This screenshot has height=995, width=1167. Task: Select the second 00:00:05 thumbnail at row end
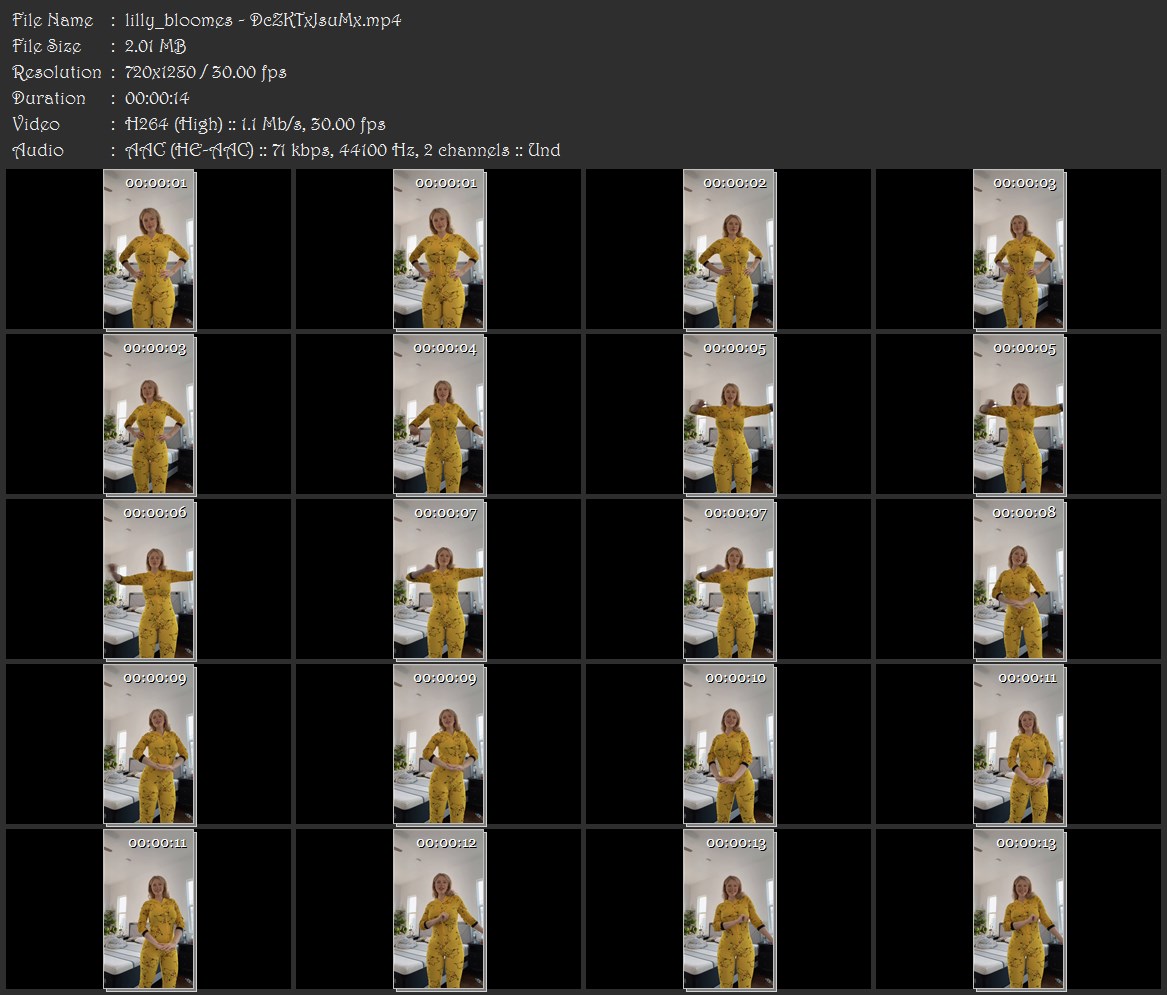click(1019, 415)
